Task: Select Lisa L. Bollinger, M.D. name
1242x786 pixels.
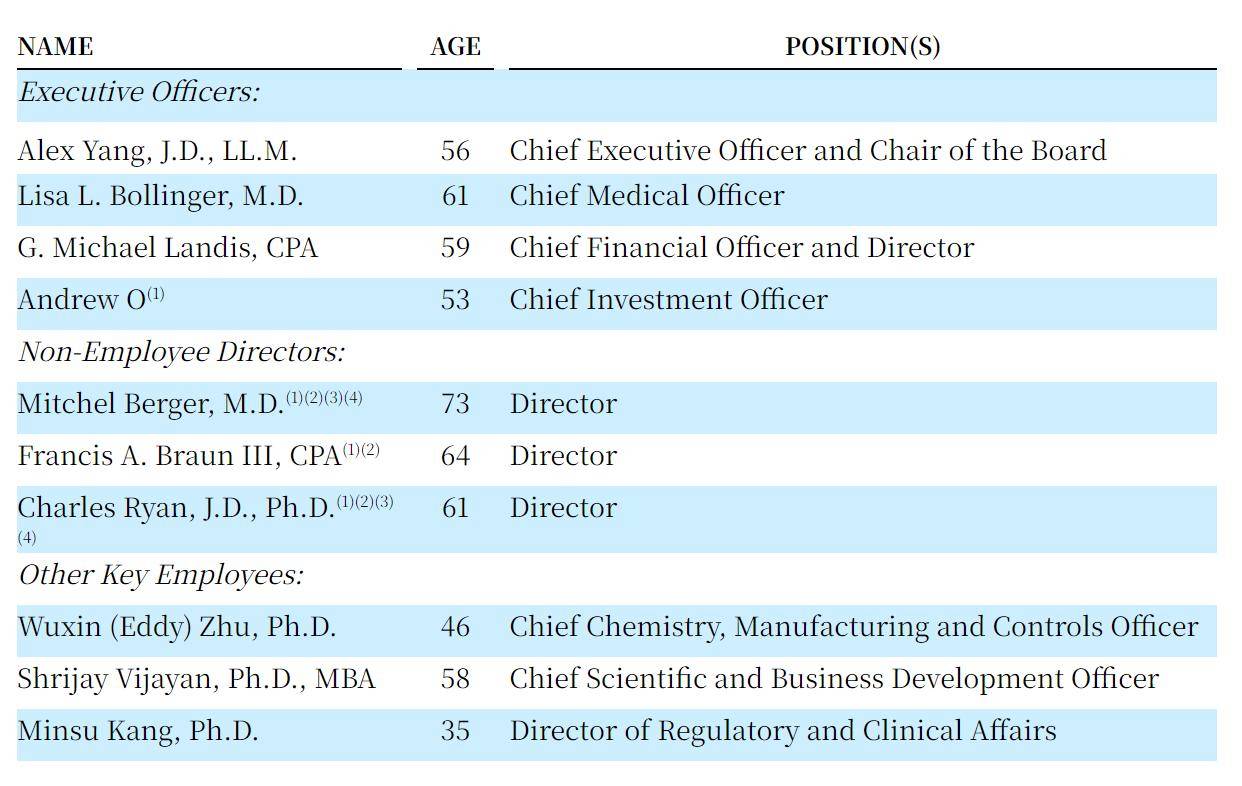Action: (160, 196)
